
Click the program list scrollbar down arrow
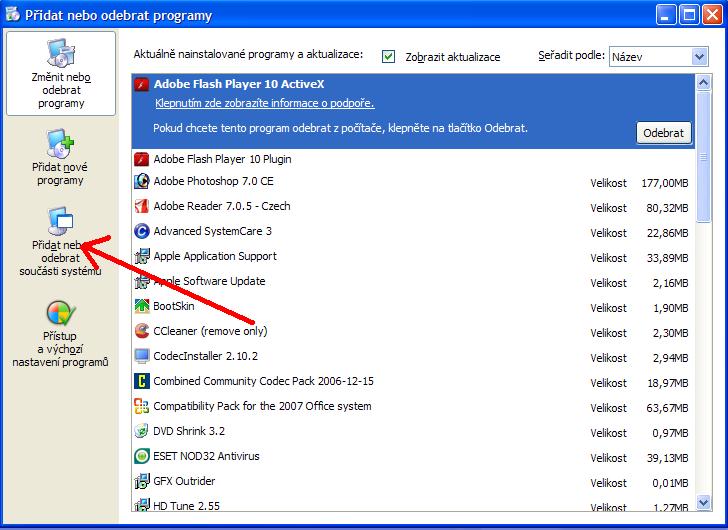click(703, 503)
